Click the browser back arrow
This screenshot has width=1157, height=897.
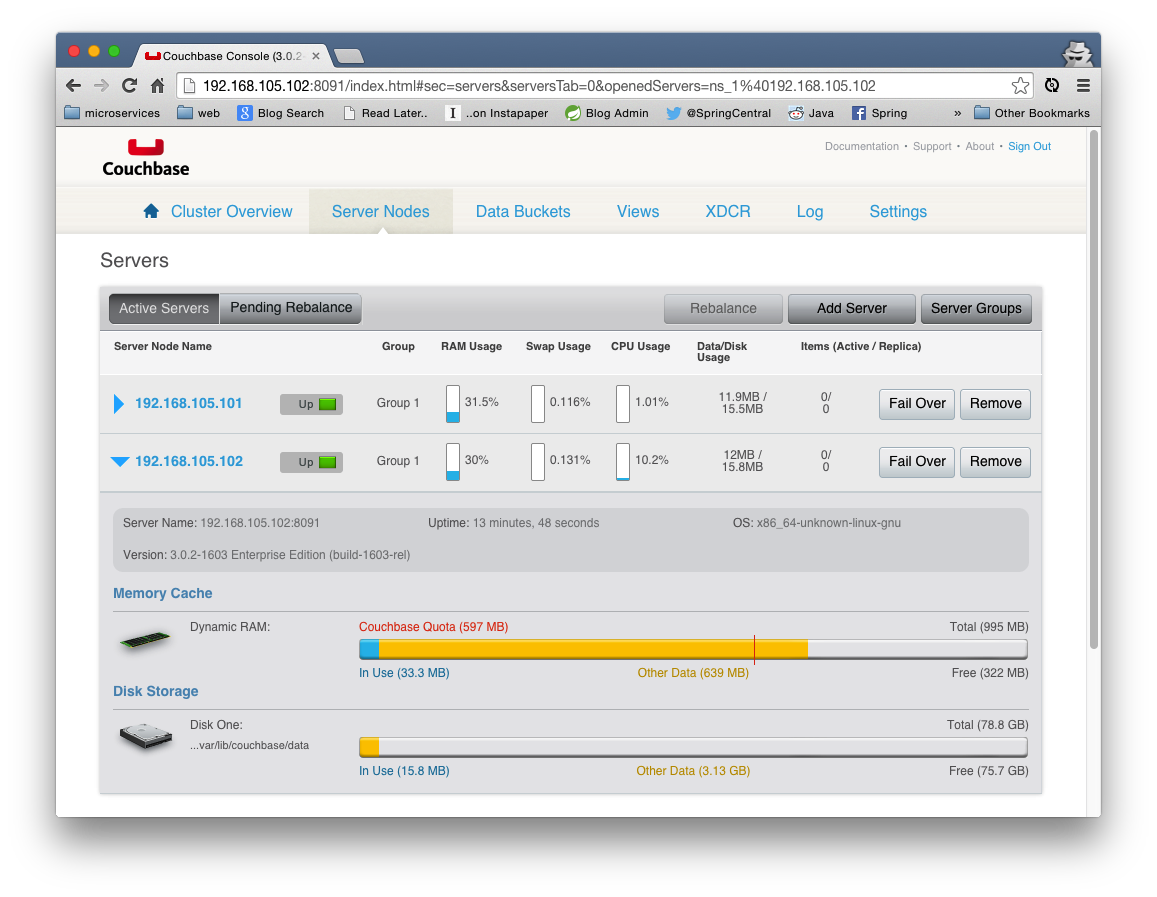point(73,86)
